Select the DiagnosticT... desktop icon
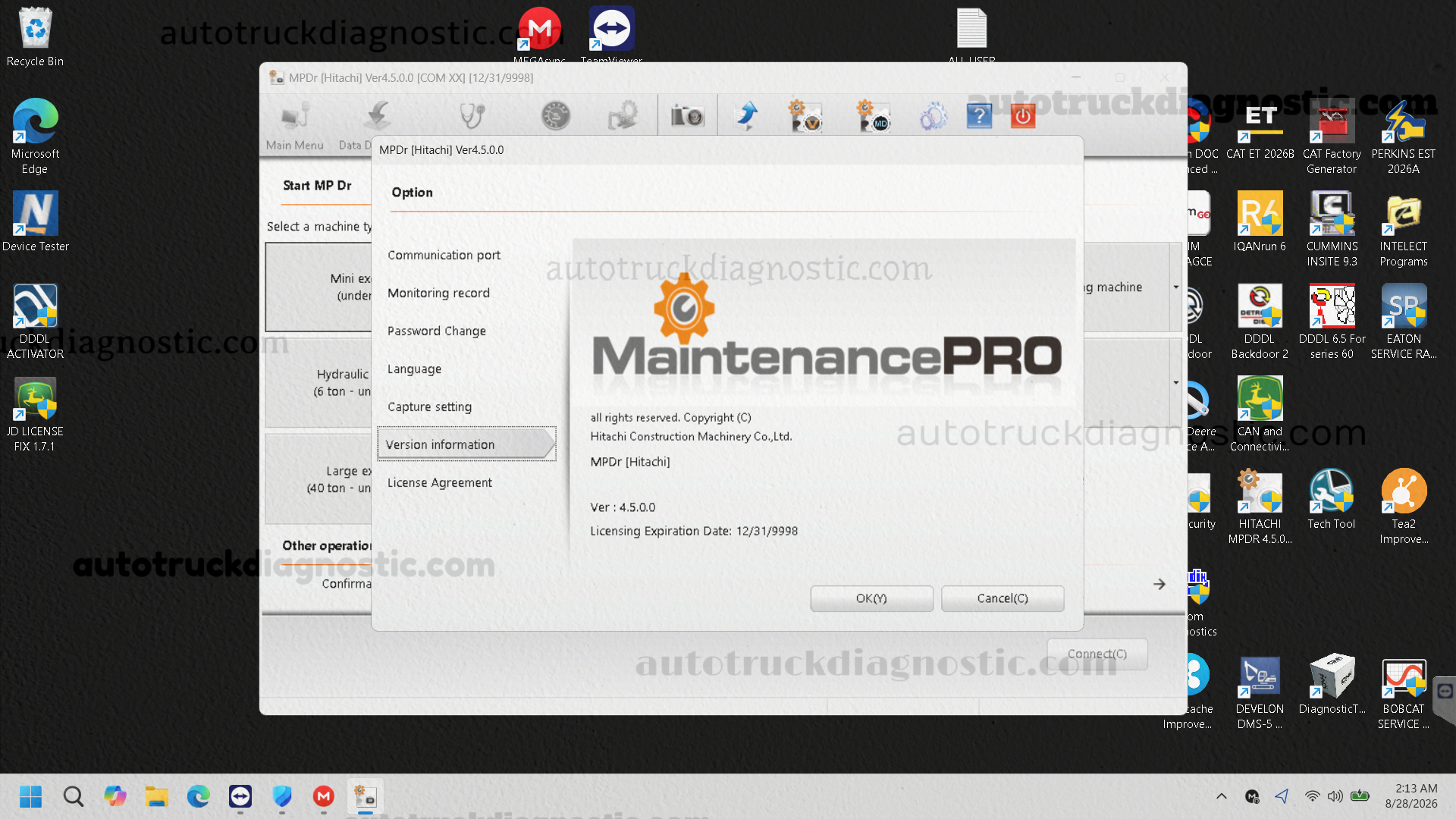The image size is (1456, 819). click(x=1332, y=684)
